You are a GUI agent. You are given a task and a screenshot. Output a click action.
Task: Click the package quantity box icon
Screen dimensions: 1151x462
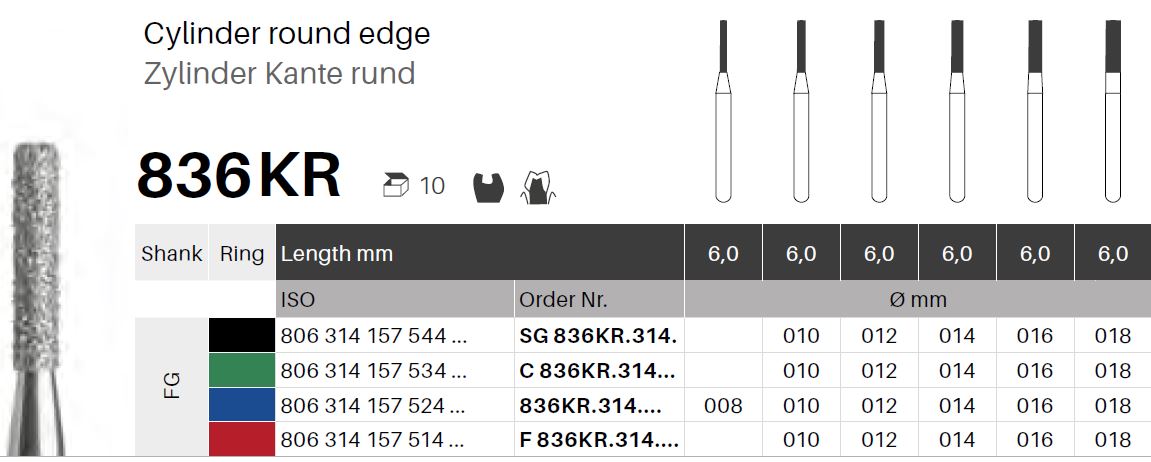point(396,186)
